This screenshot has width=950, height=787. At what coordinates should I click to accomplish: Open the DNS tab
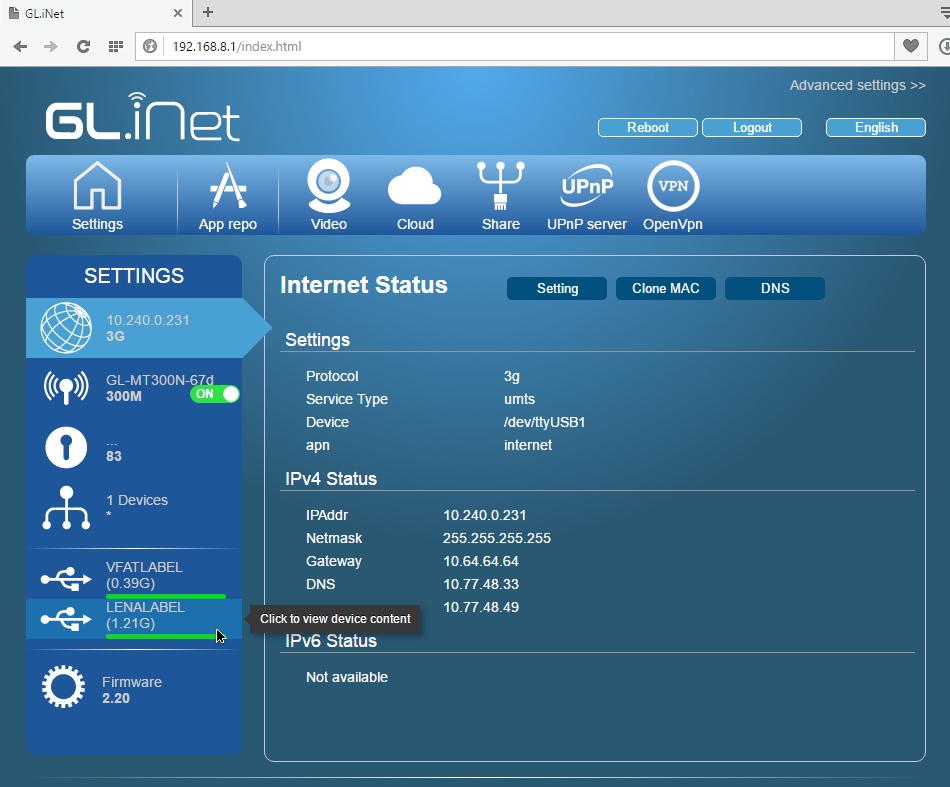click(775, 288)
